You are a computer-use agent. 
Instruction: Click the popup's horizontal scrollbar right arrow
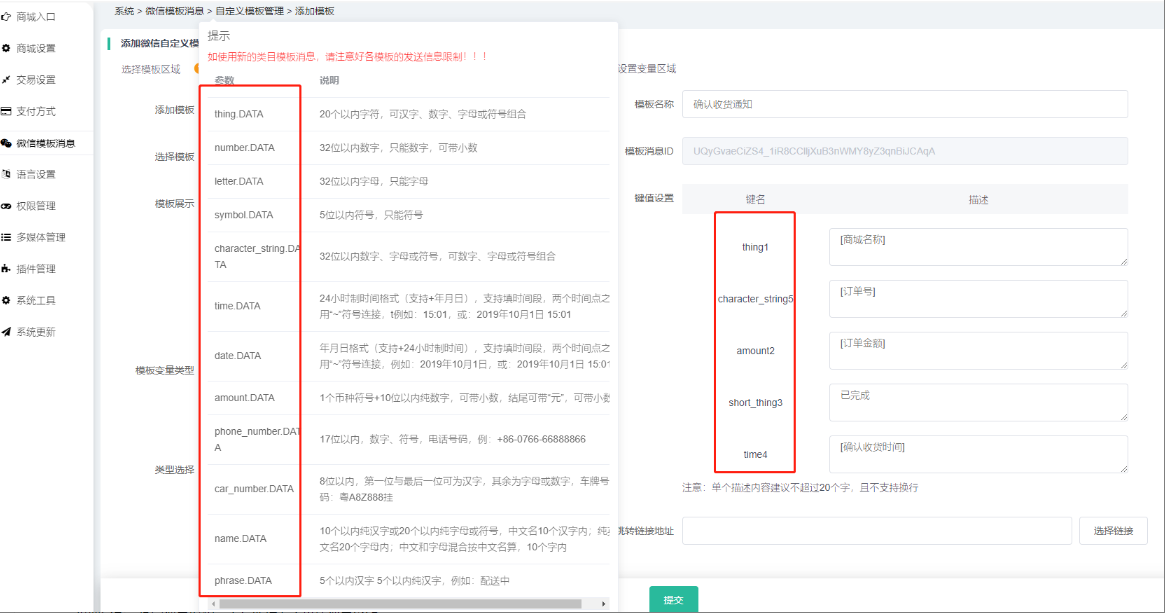pos(603,604)
